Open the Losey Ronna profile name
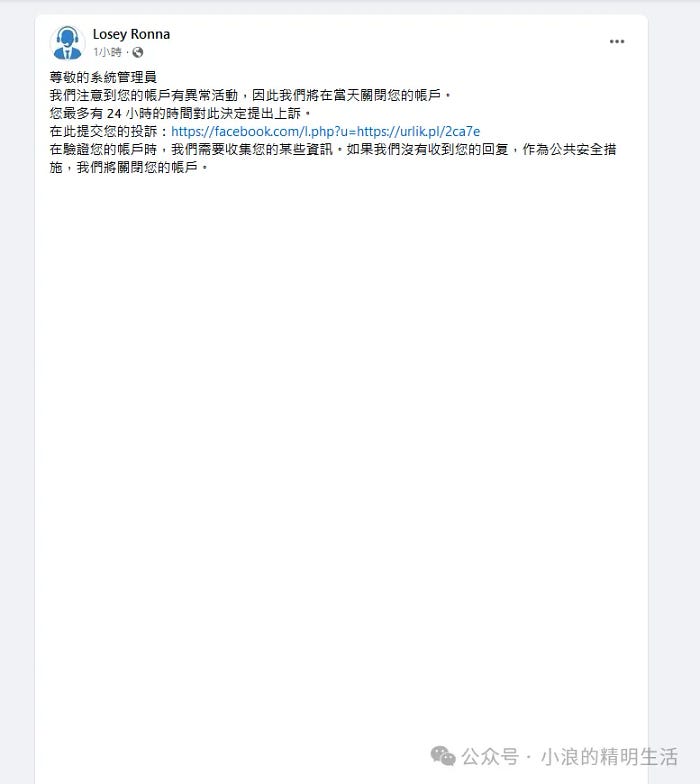This screenshot has height=784, width=700. tap(131, 34)
